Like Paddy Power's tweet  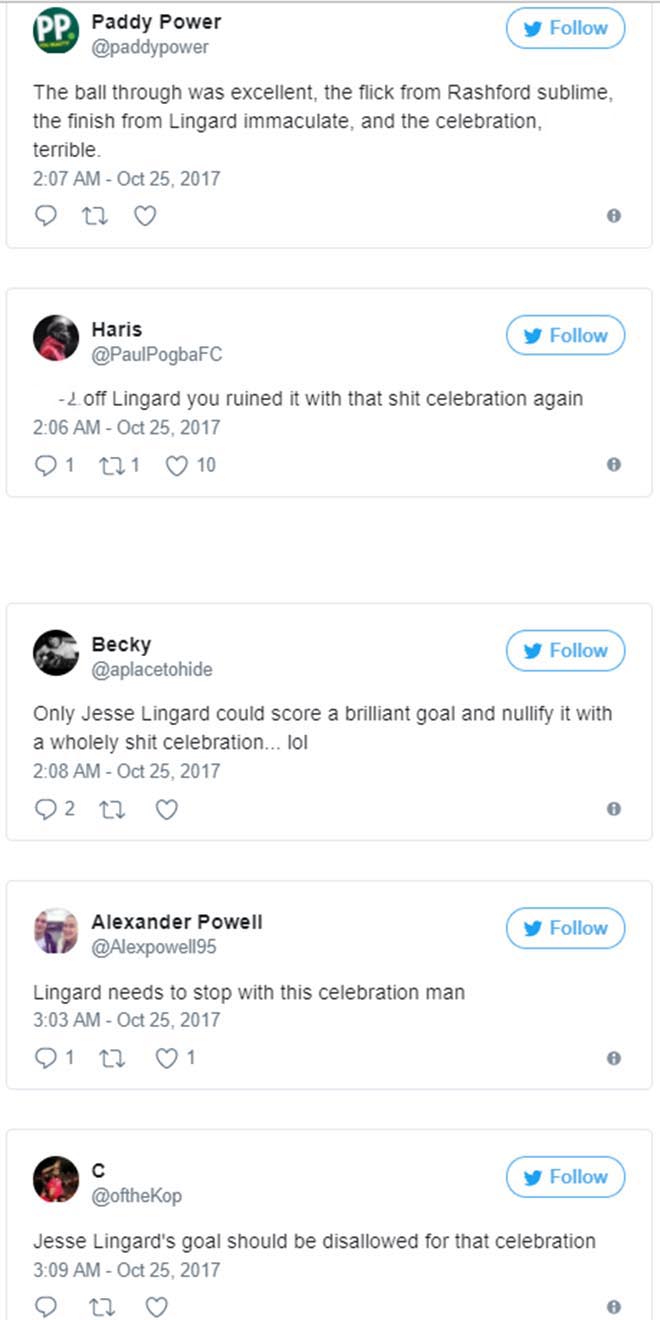pyautogui.click(x=145, y=216)
